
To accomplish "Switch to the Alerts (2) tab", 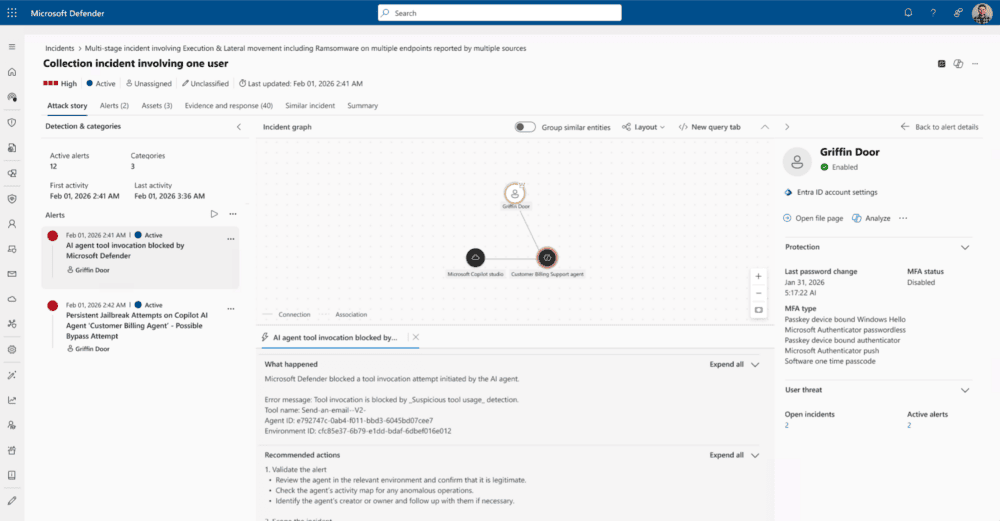I will click(114, 106).
